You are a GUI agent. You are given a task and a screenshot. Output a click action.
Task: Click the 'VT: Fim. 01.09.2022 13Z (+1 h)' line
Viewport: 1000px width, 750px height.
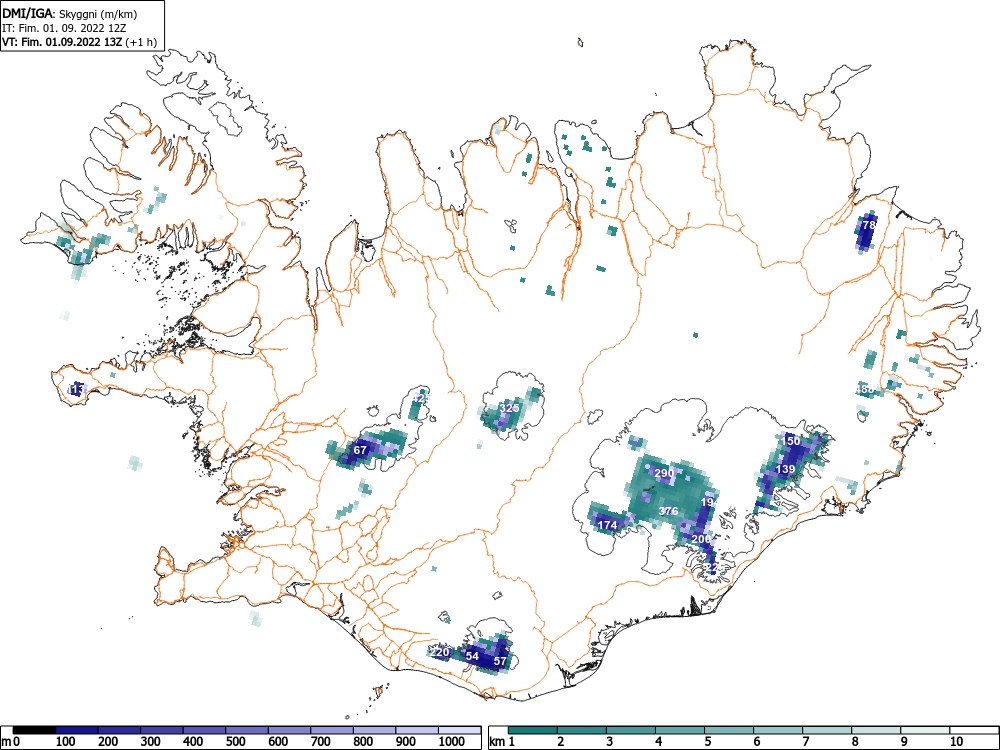79,42
